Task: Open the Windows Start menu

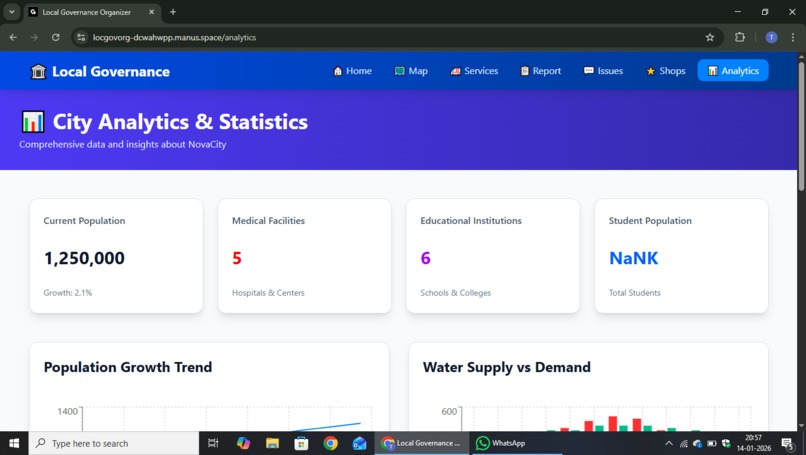Action: pyautogui.click(x=14, y=443)
